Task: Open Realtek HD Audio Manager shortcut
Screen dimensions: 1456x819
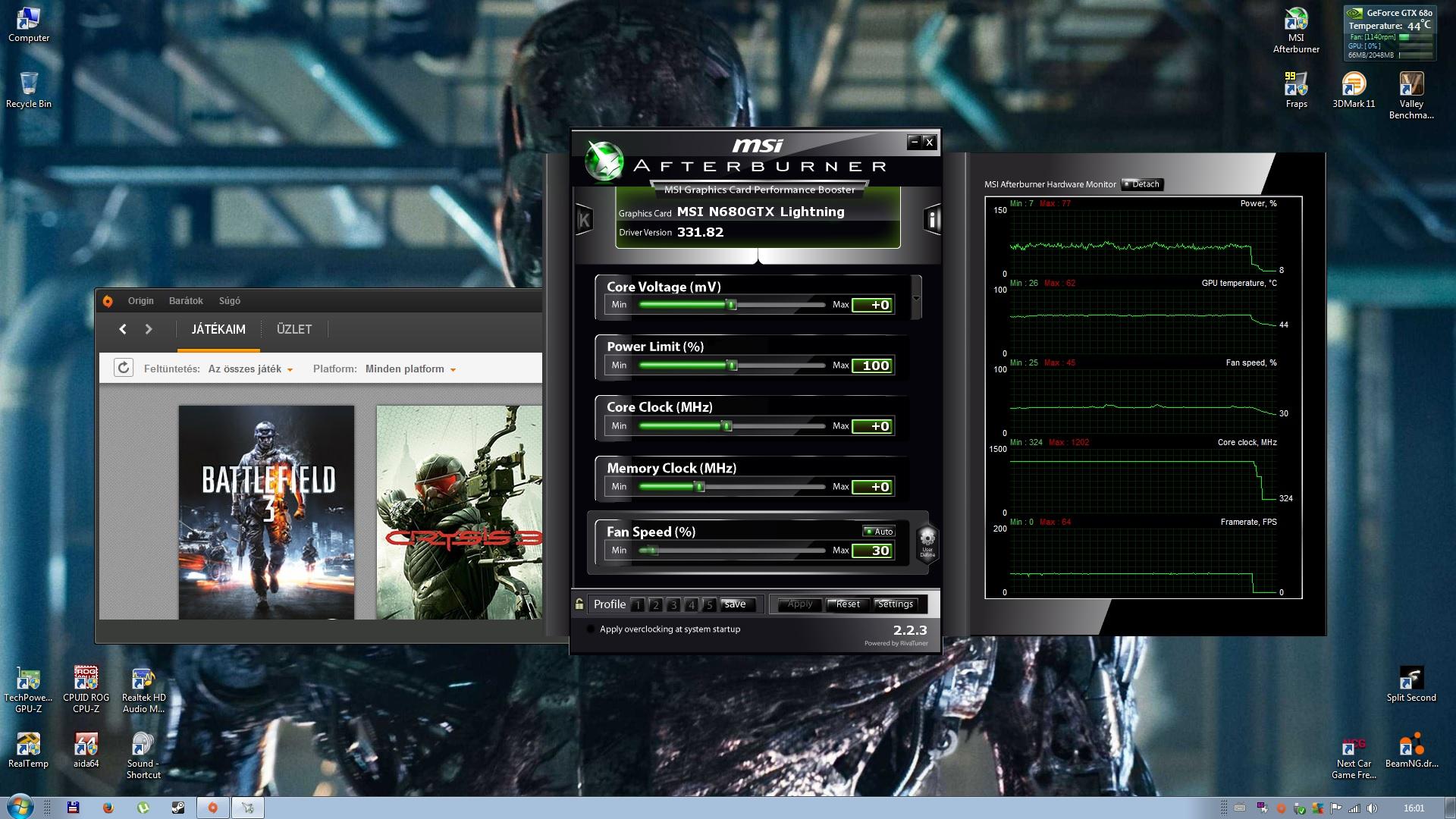Action: (143, 690)
